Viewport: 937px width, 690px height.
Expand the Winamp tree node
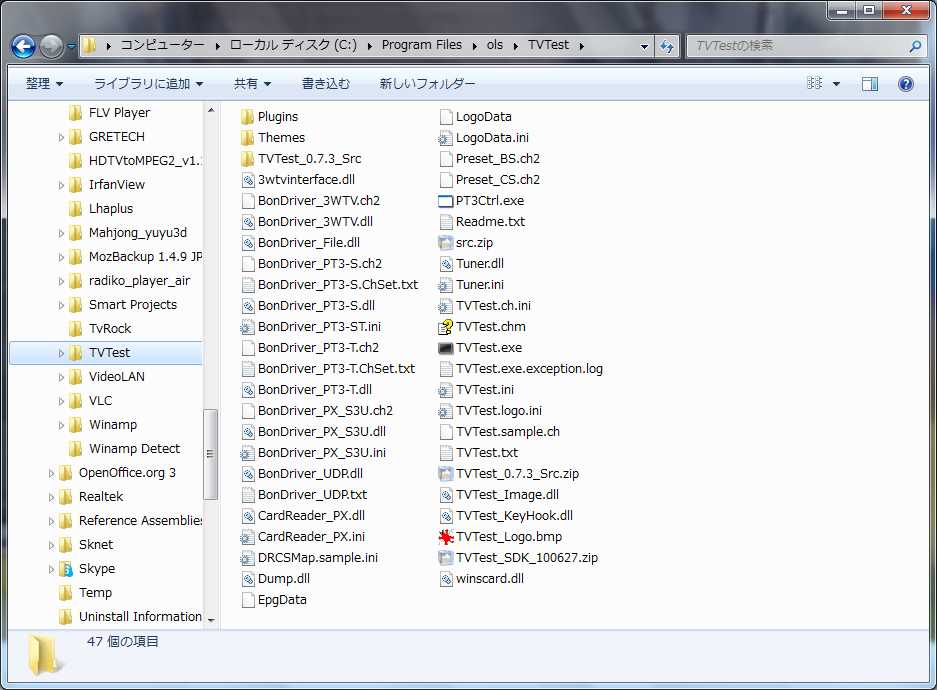(60, 425)
